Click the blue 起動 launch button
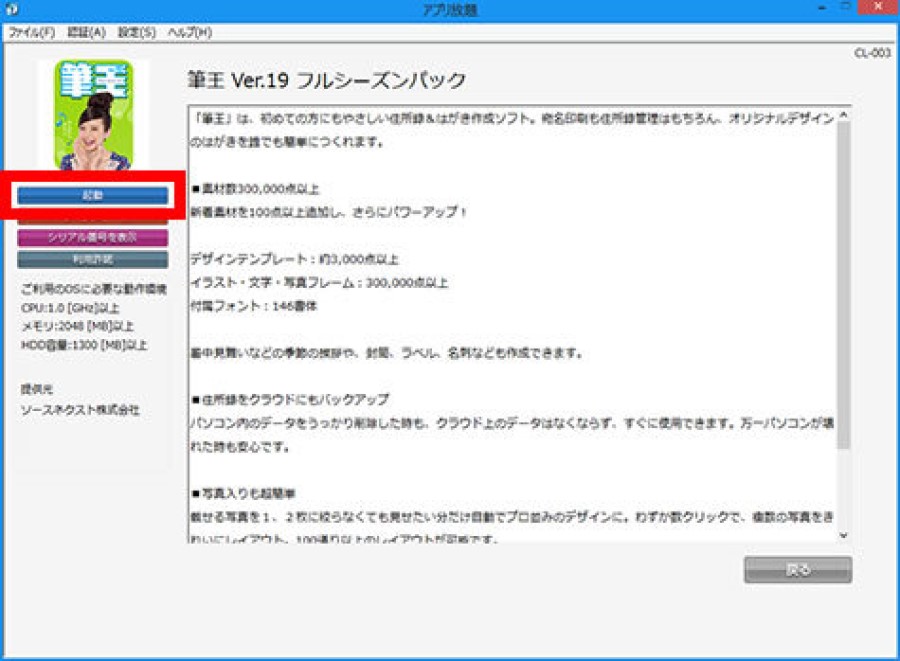Image resolution: width=900 pixels, height=661 pixels. coord(92,196)
